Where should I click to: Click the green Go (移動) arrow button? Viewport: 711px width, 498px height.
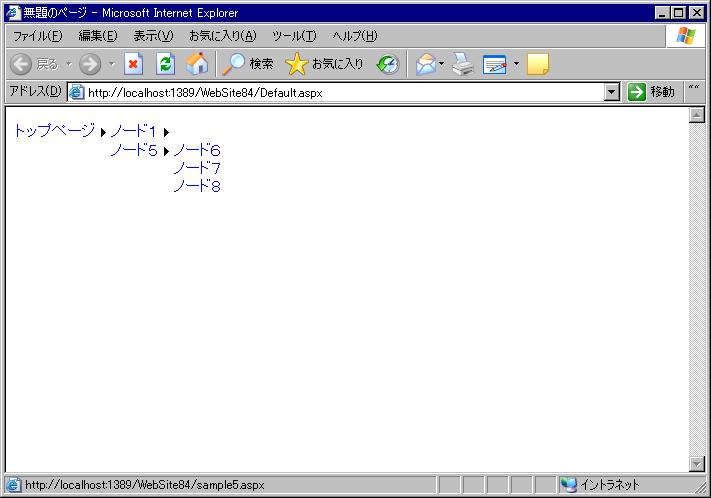point(651,92)
